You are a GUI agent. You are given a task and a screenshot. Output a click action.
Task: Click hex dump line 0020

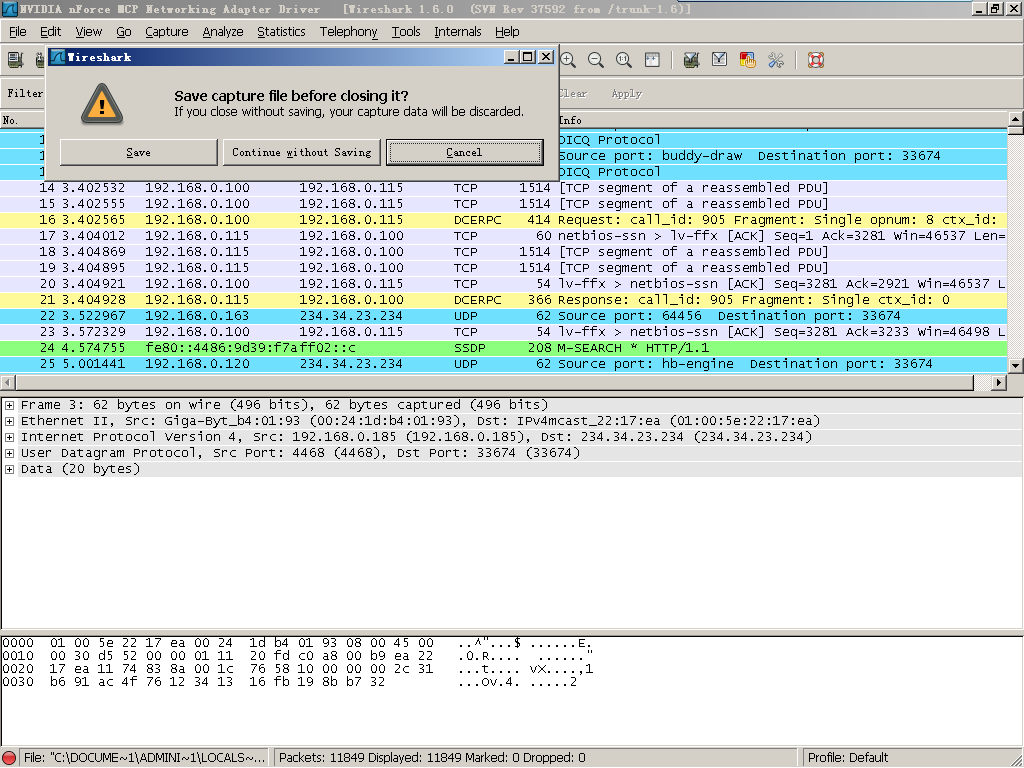[296, 669]
